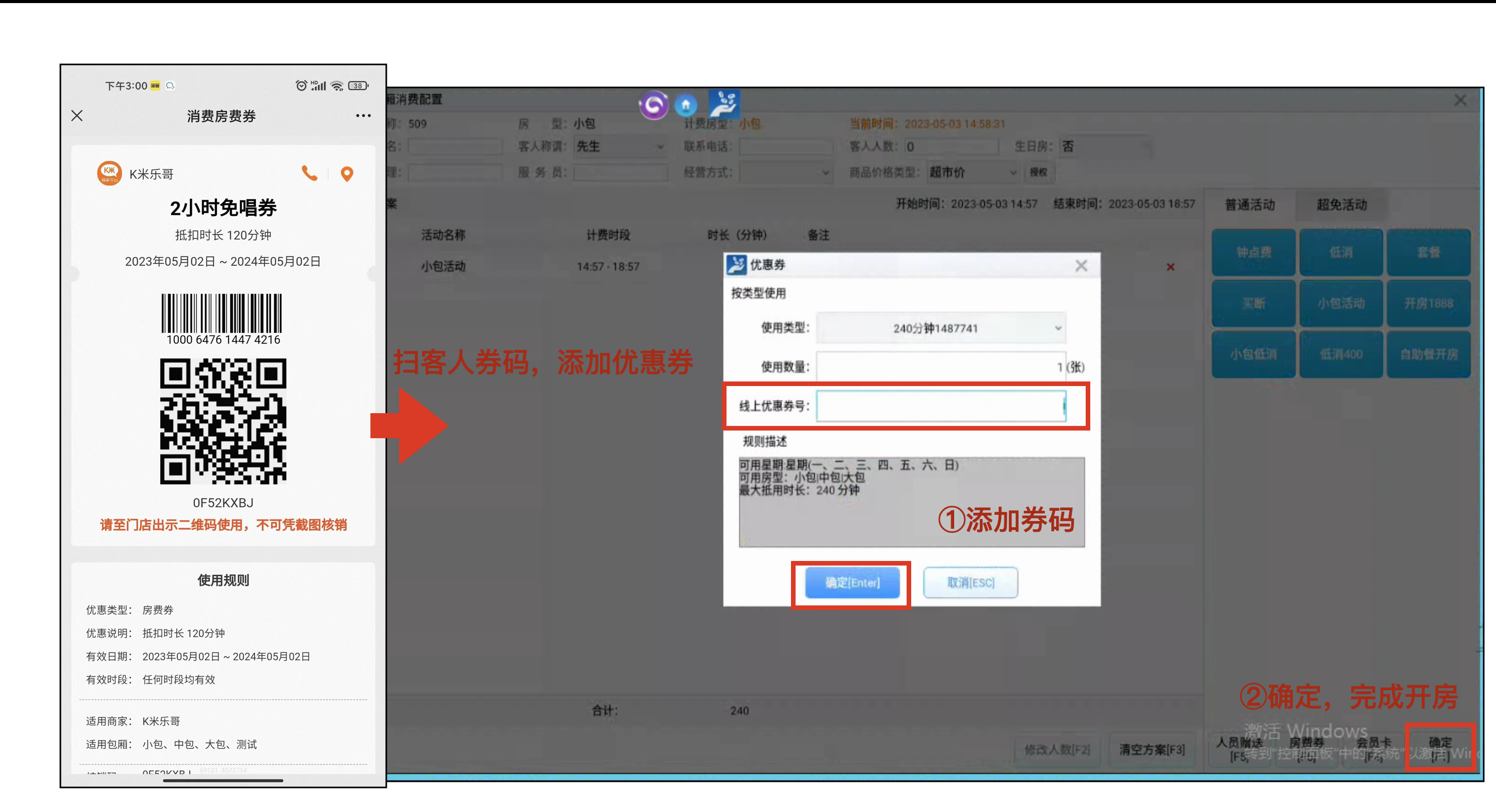This screenshot has height=812, width=1496.
Task: Click the 时长（分钟） column header
Action: pos(737,235)
